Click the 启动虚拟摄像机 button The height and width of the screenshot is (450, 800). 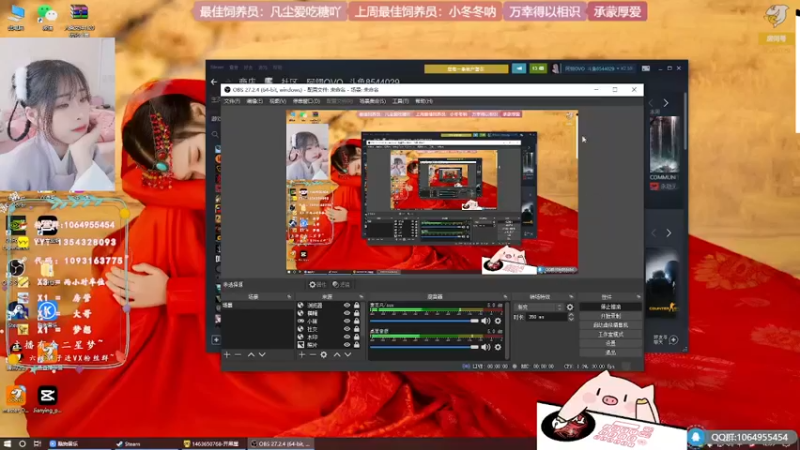coord(610,326)
